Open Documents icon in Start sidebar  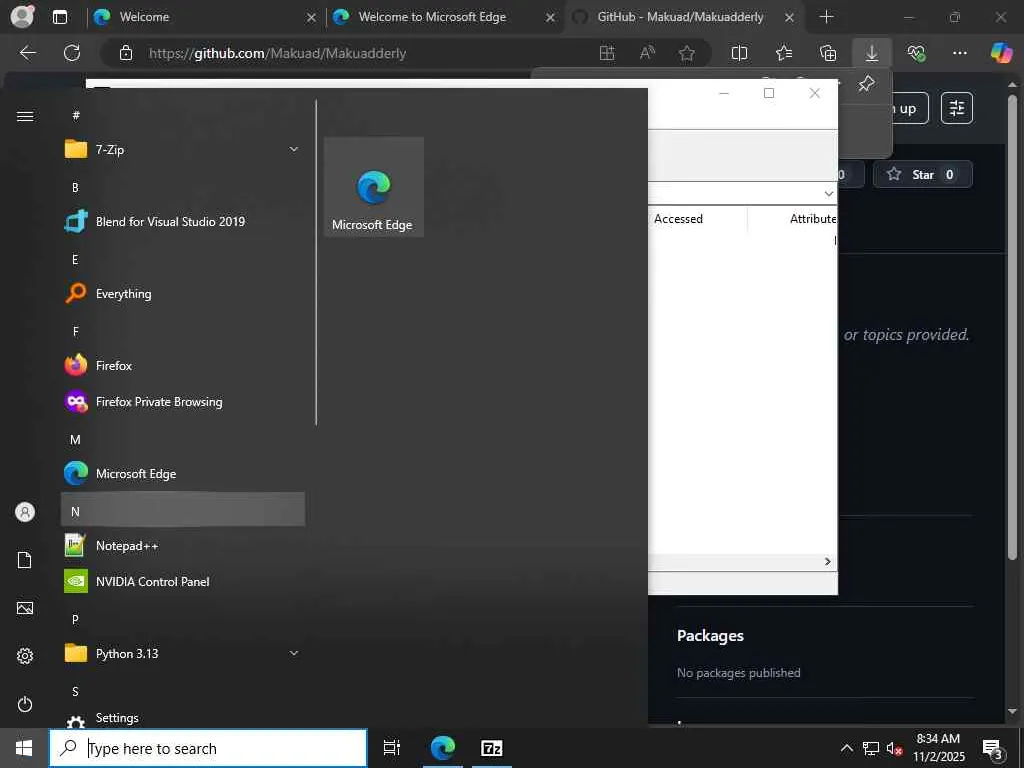25,560
